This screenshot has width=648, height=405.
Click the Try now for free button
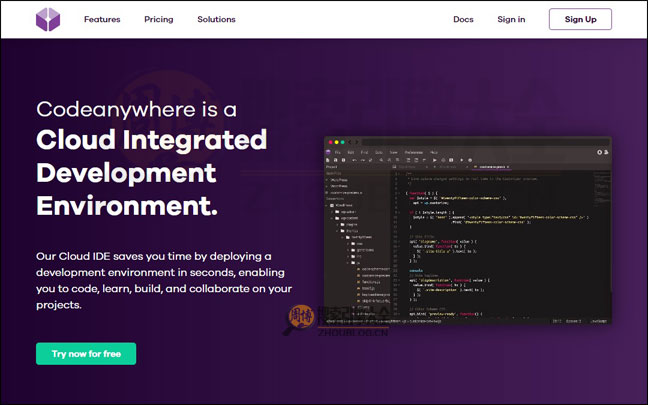click(86, 354)
